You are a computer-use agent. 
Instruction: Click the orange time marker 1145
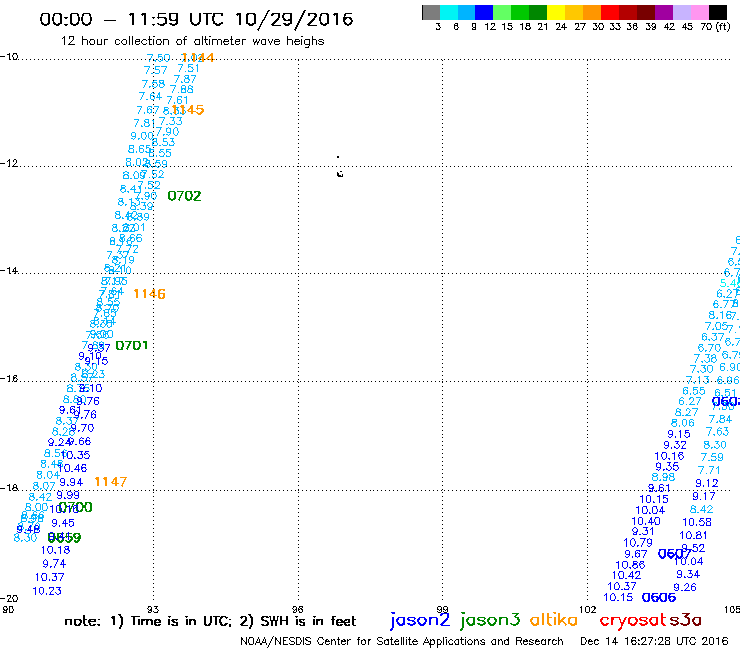coord(189,110)
